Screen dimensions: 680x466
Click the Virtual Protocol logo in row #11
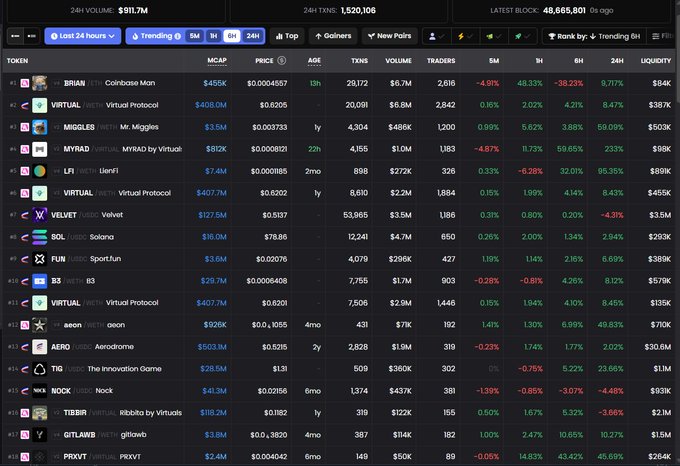(x=39, y=303)
